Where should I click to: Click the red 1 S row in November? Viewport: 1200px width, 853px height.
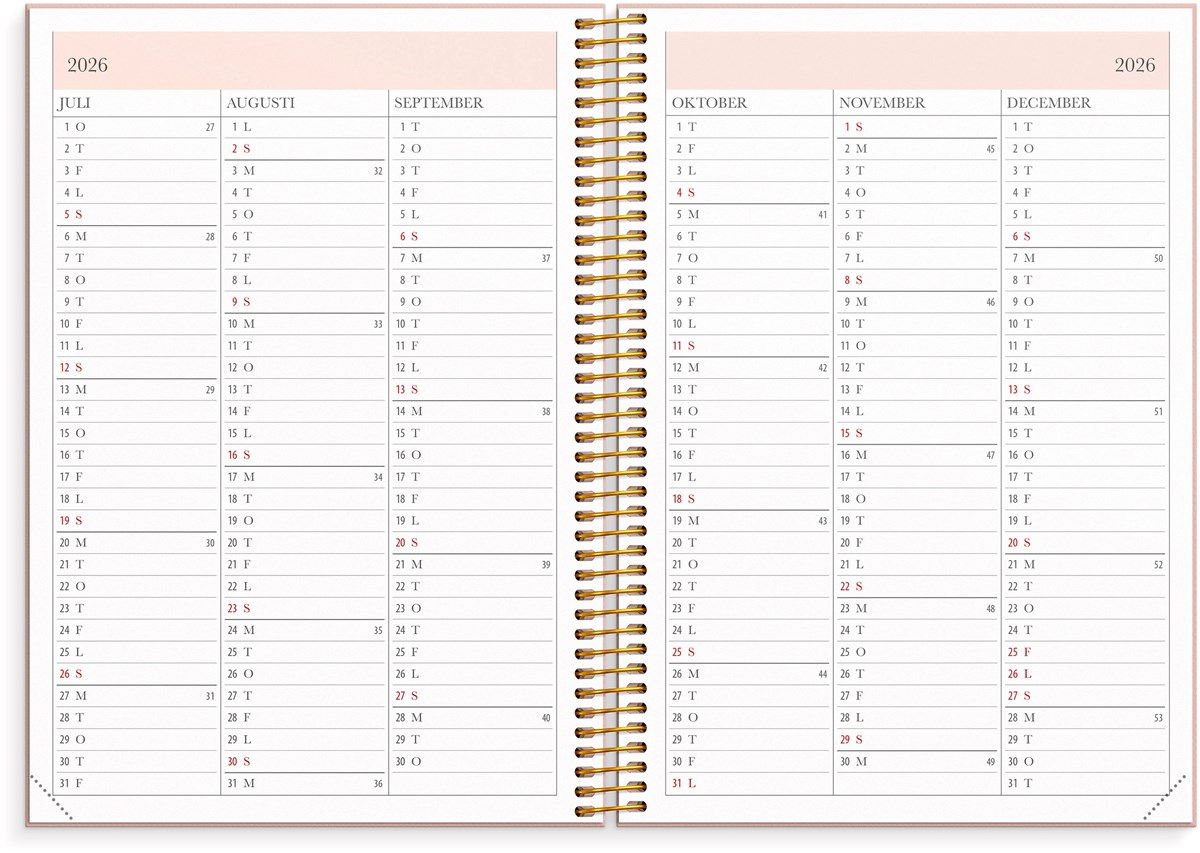tap(853, 127)
